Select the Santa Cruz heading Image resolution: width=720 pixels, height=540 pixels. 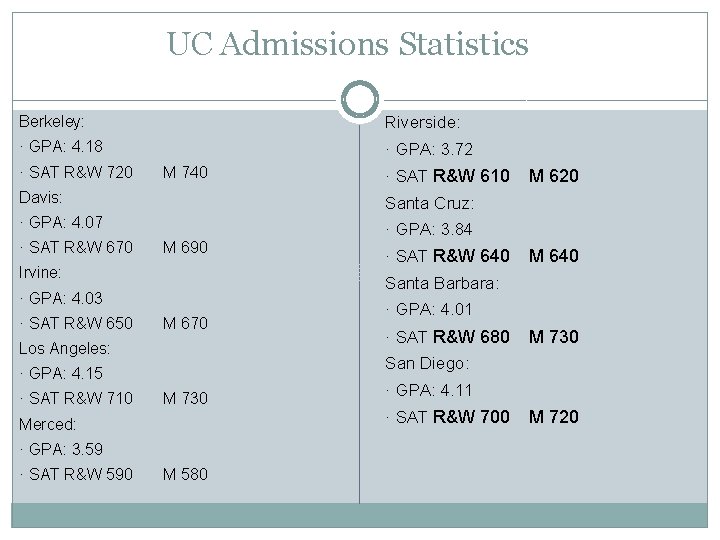pos(429,202)
